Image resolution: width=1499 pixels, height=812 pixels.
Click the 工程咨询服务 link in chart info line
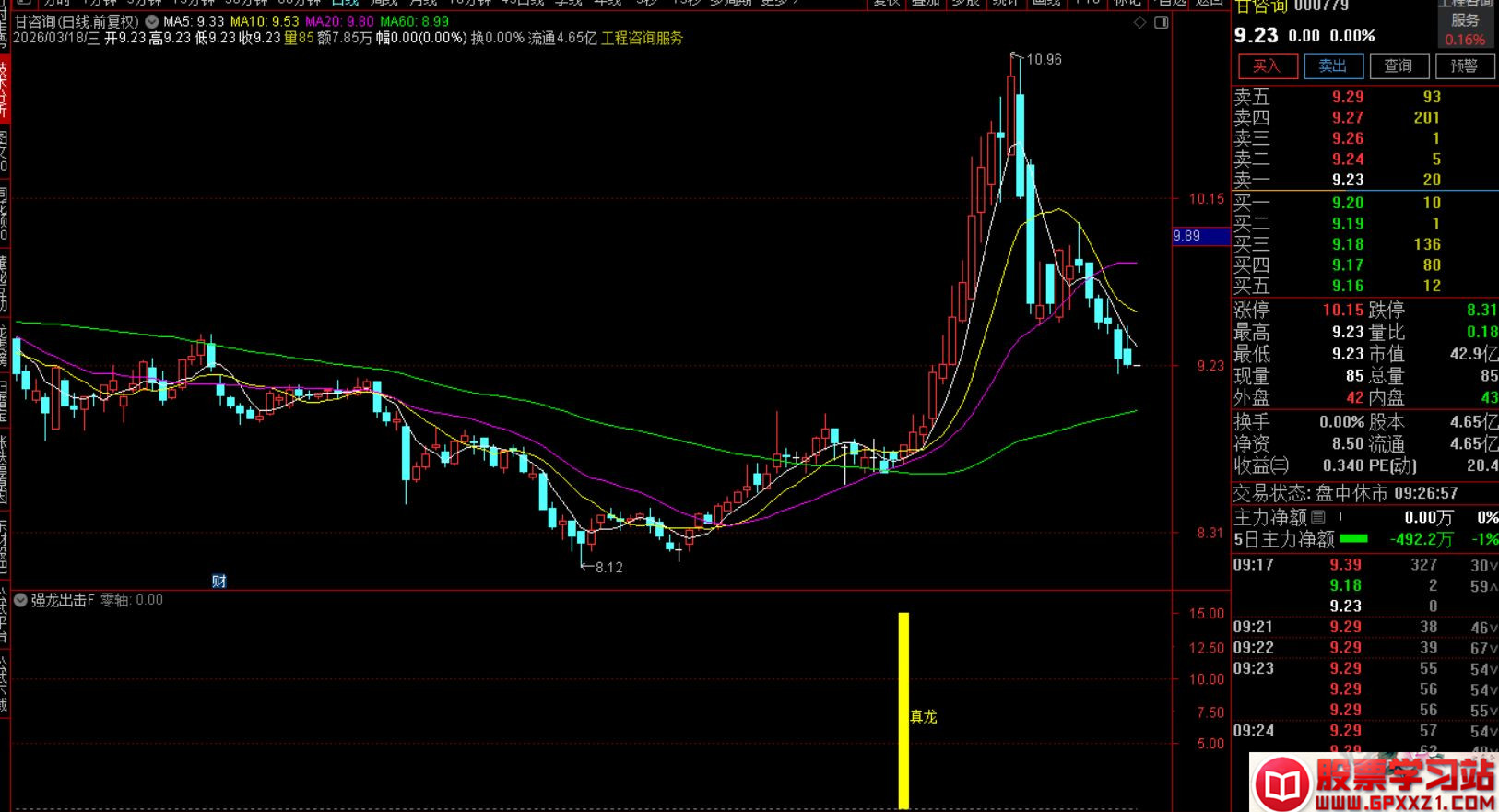[643, 38]
